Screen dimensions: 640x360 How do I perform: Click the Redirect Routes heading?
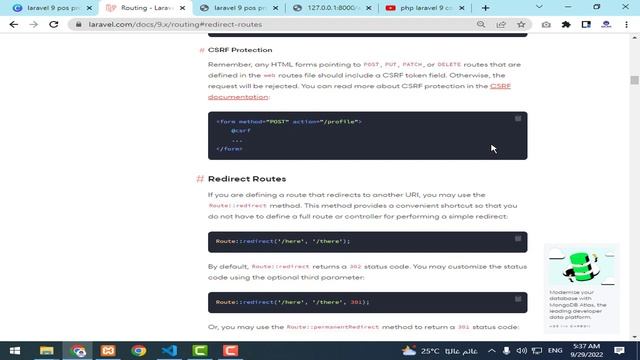tap(247, 179)
